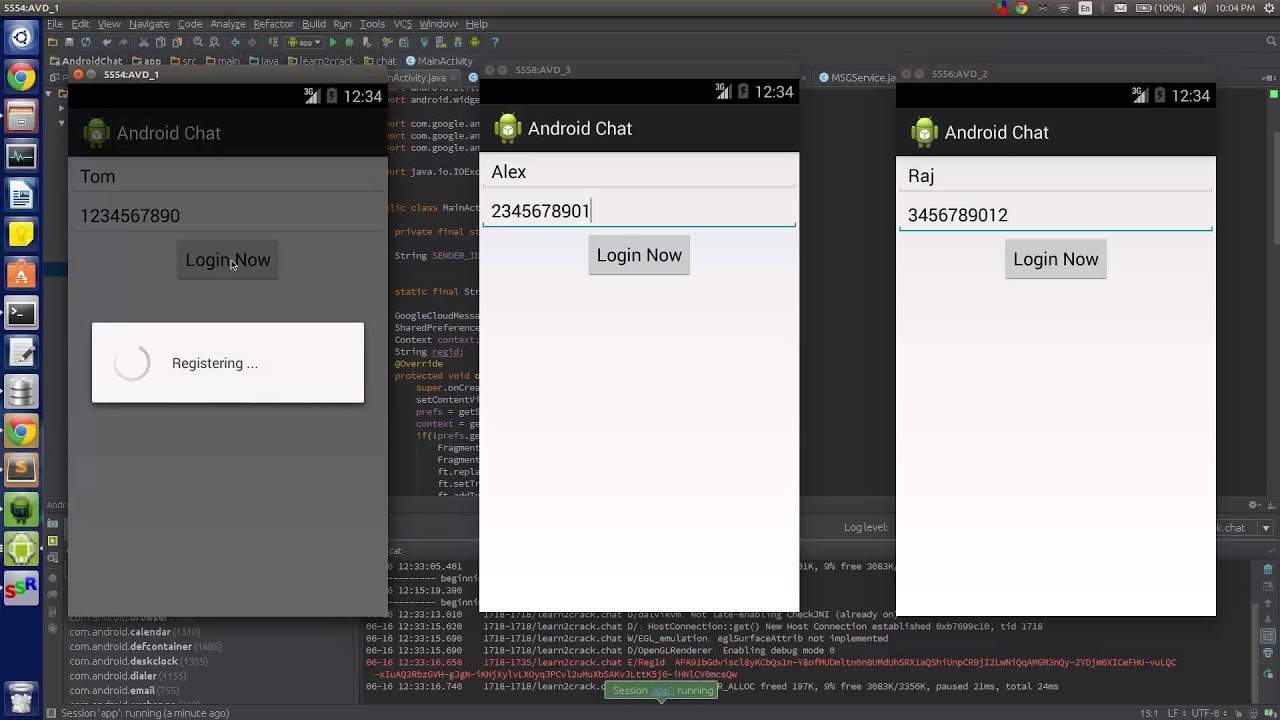1280x720 pixels.
Task: Open the Trash in the launcher
Action: [21, 696]
